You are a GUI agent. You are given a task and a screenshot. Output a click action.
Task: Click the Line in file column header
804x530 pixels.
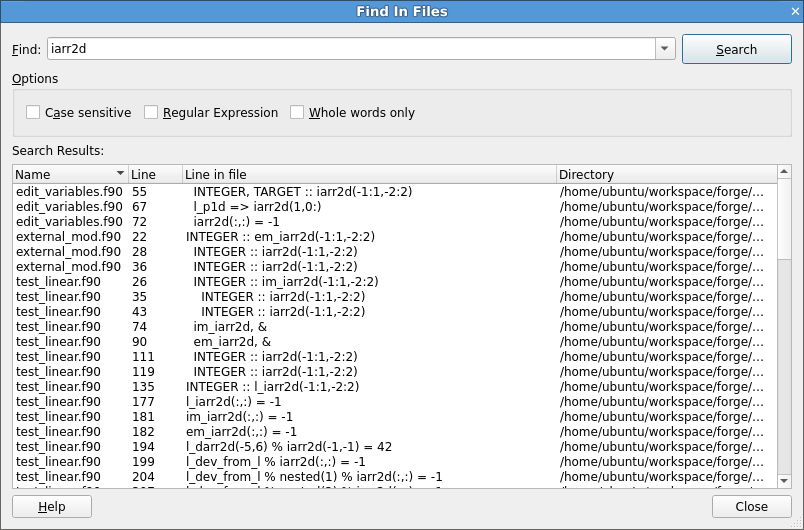pyautogui.click(x=368, y=175)
